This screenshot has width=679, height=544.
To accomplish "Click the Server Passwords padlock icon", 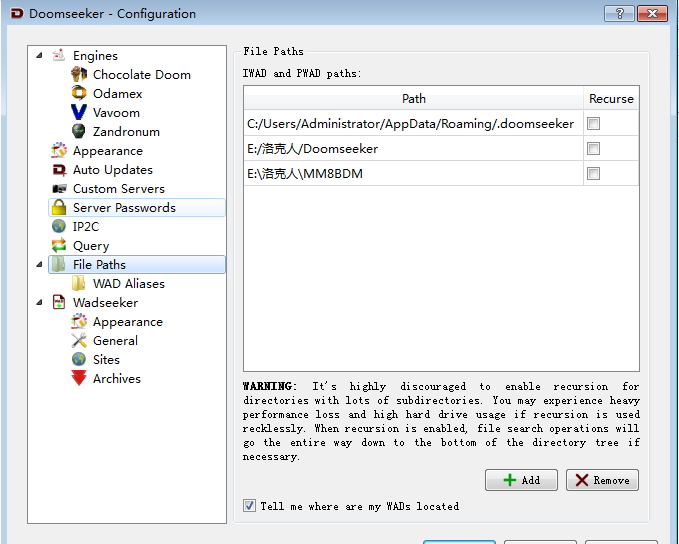I will [x=58, y=207].
